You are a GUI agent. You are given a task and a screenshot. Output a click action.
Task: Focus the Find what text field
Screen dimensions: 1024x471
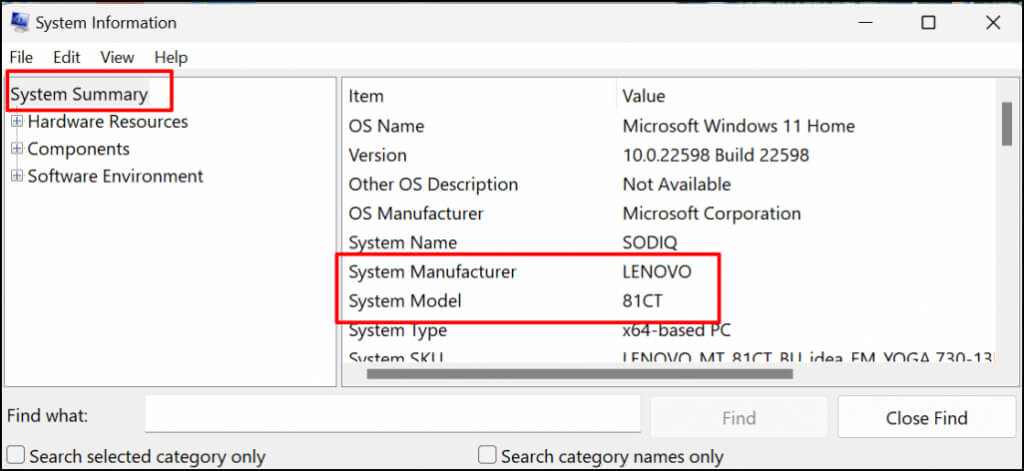(392, 415)
